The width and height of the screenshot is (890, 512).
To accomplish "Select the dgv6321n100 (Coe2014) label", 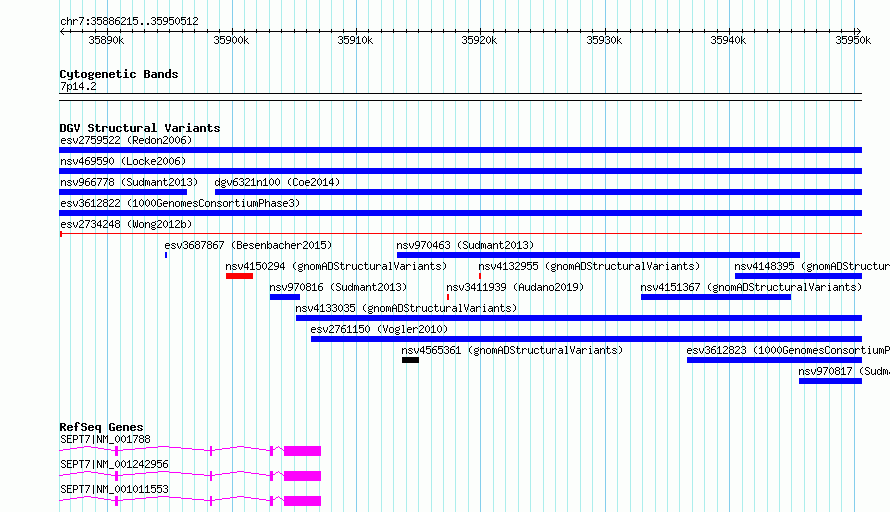I will (x=277, y=182).
